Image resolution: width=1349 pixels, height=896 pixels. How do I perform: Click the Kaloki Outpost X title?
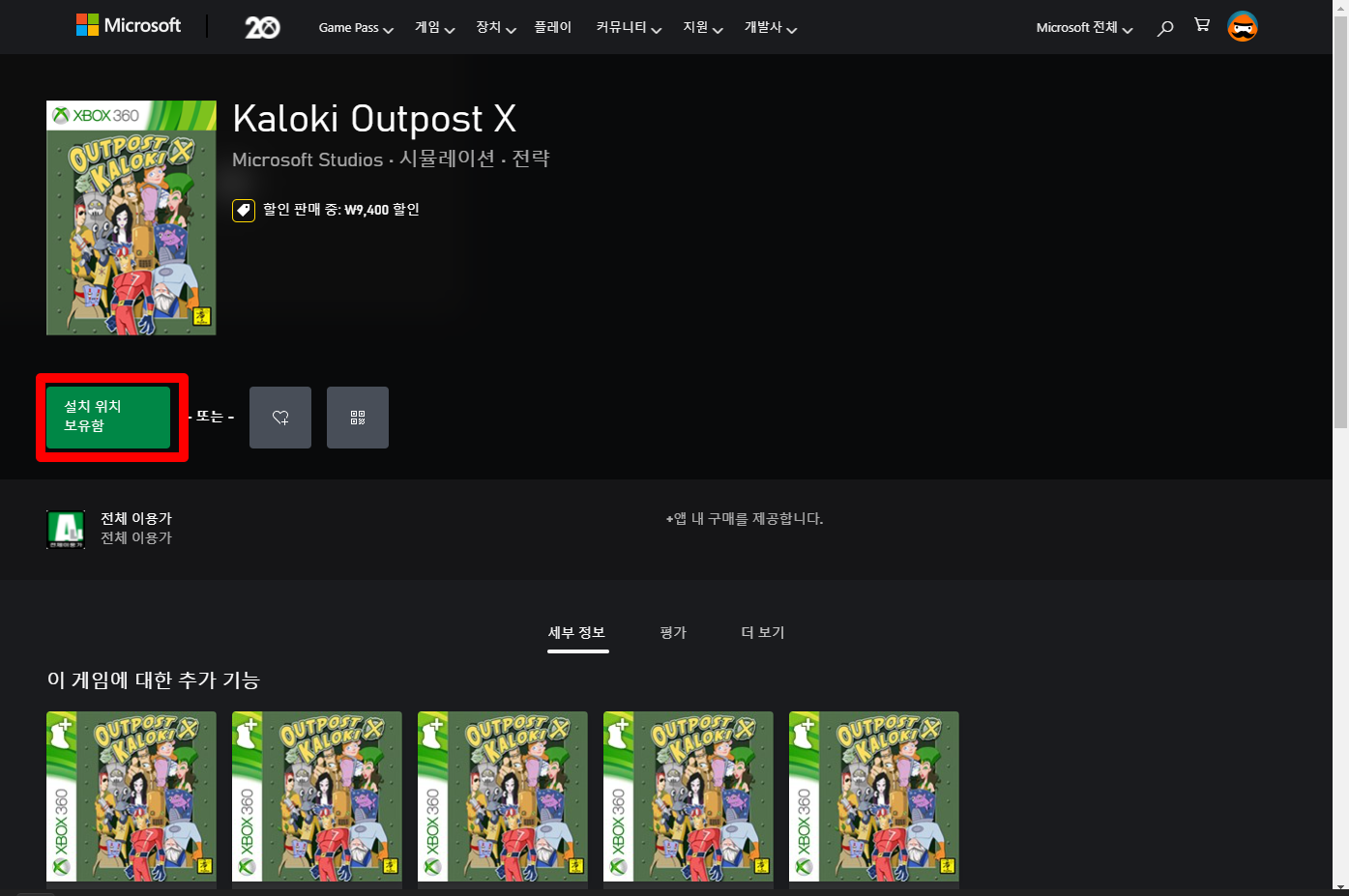[x=374, y=119]
